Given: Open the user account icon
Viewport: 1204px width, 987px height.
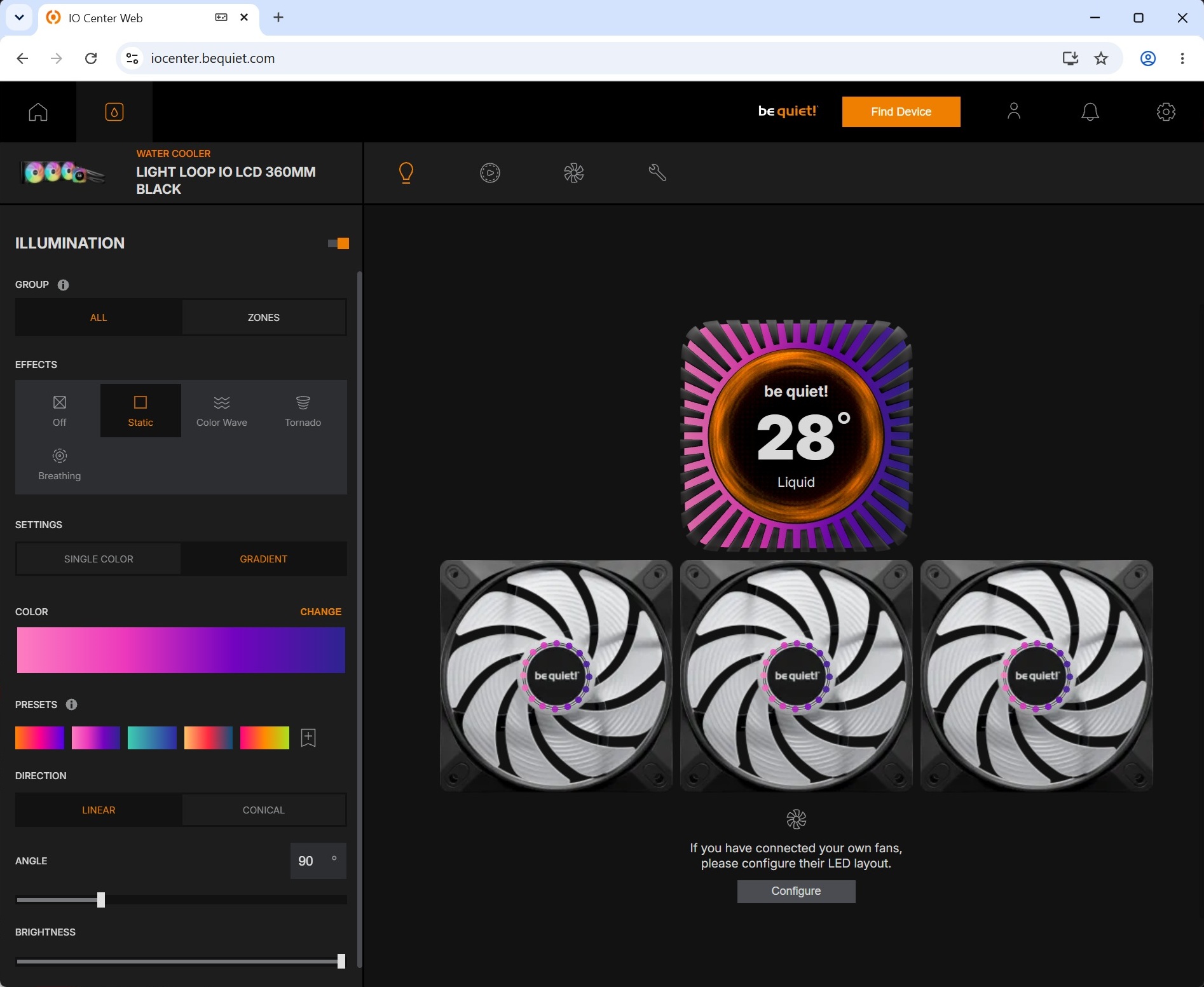Looking at the screenshot, I should click(1014, 112).
